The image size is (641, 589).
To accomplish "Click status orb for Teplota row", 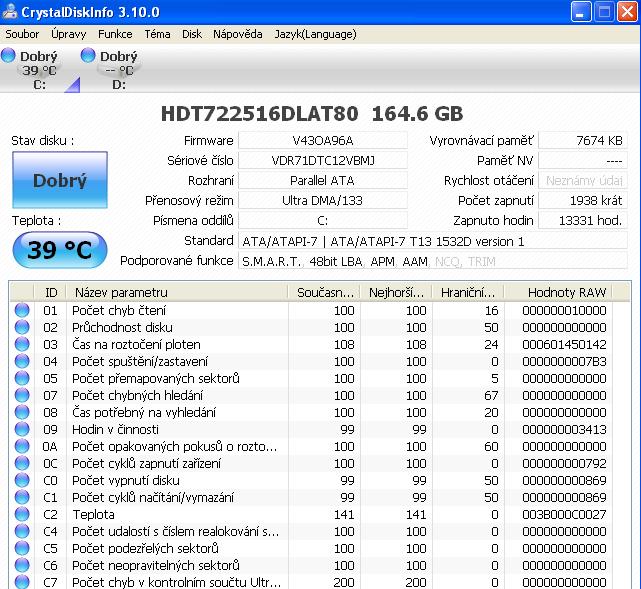I will 22,514.
